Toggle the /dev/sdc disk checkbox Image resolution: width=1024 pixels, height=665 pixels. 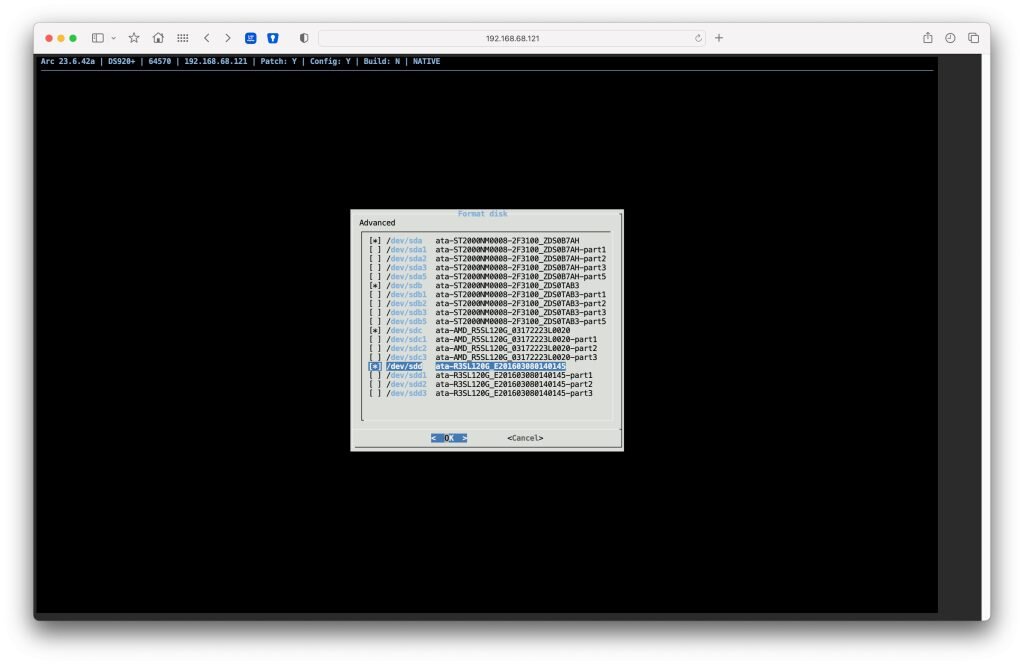coord(375,331)
